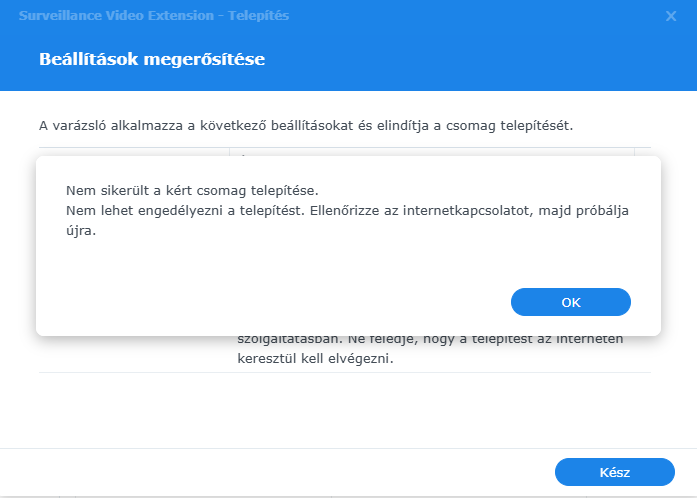Close the Surveillance Video Extension installer window
This screenshot has width=697, height=498.
click(670, 16)
